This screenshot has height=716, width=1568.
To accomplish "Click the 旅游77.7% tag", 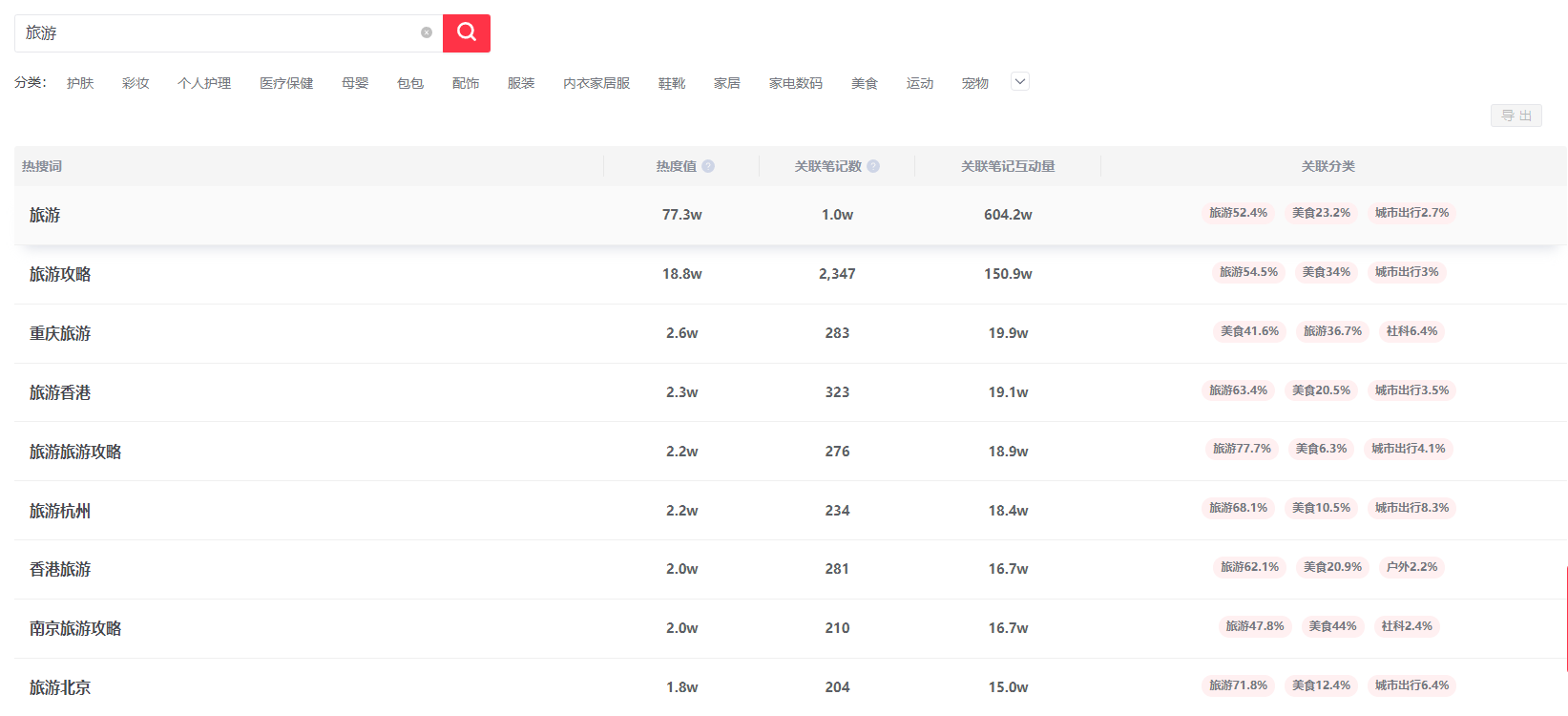I will tap(1242, 449).
